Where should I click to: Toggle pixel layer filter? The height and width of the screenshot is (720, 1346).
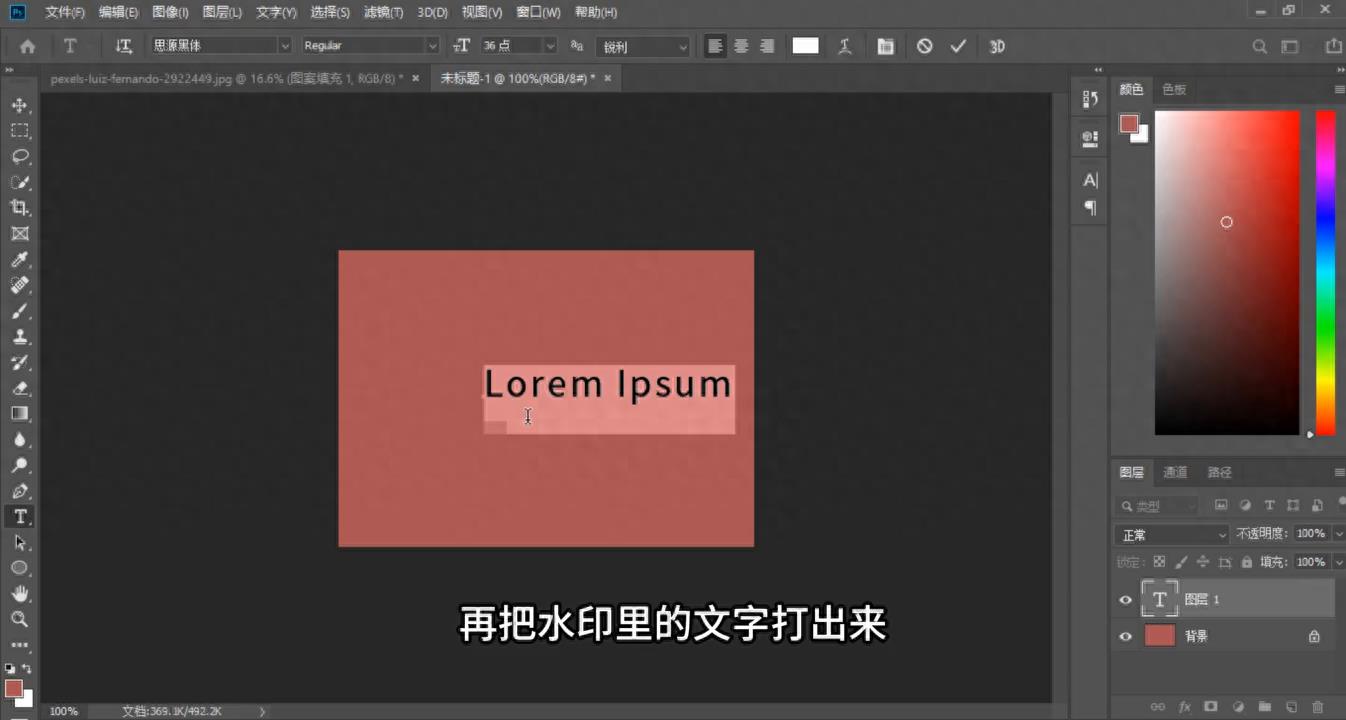tap(1221, 506)
